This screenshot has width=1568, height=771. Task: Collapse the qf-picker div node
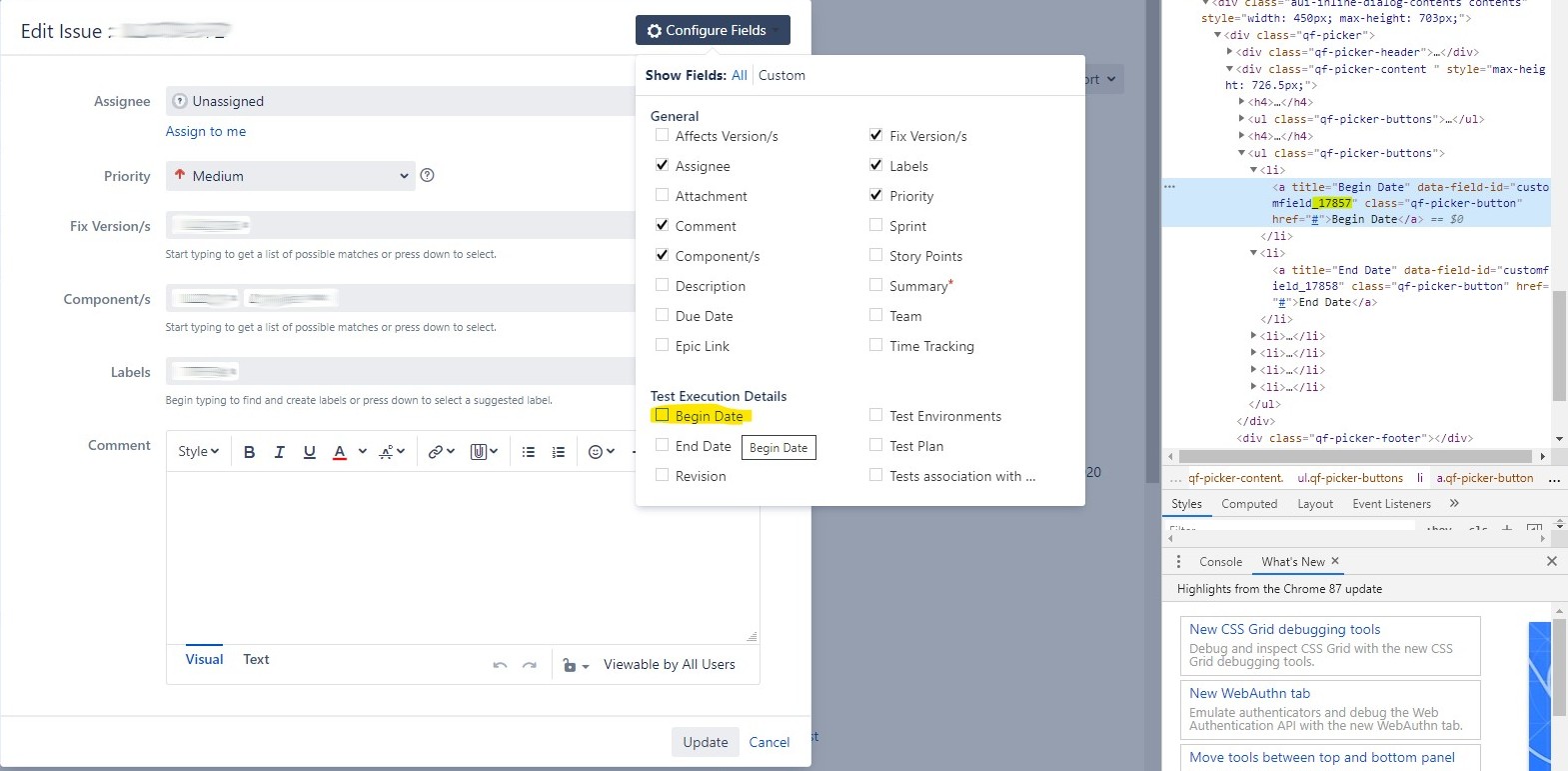click(x=1217, y=35)
